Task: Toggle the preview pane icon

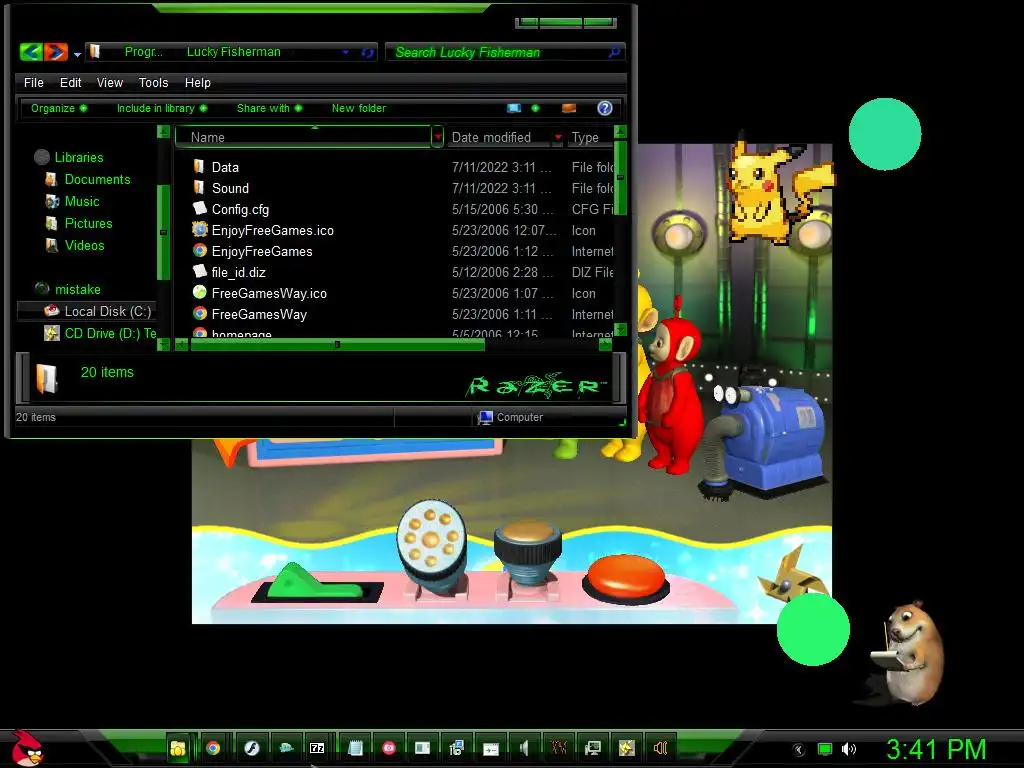Action: pyautogui.click(x=569, y=108)
